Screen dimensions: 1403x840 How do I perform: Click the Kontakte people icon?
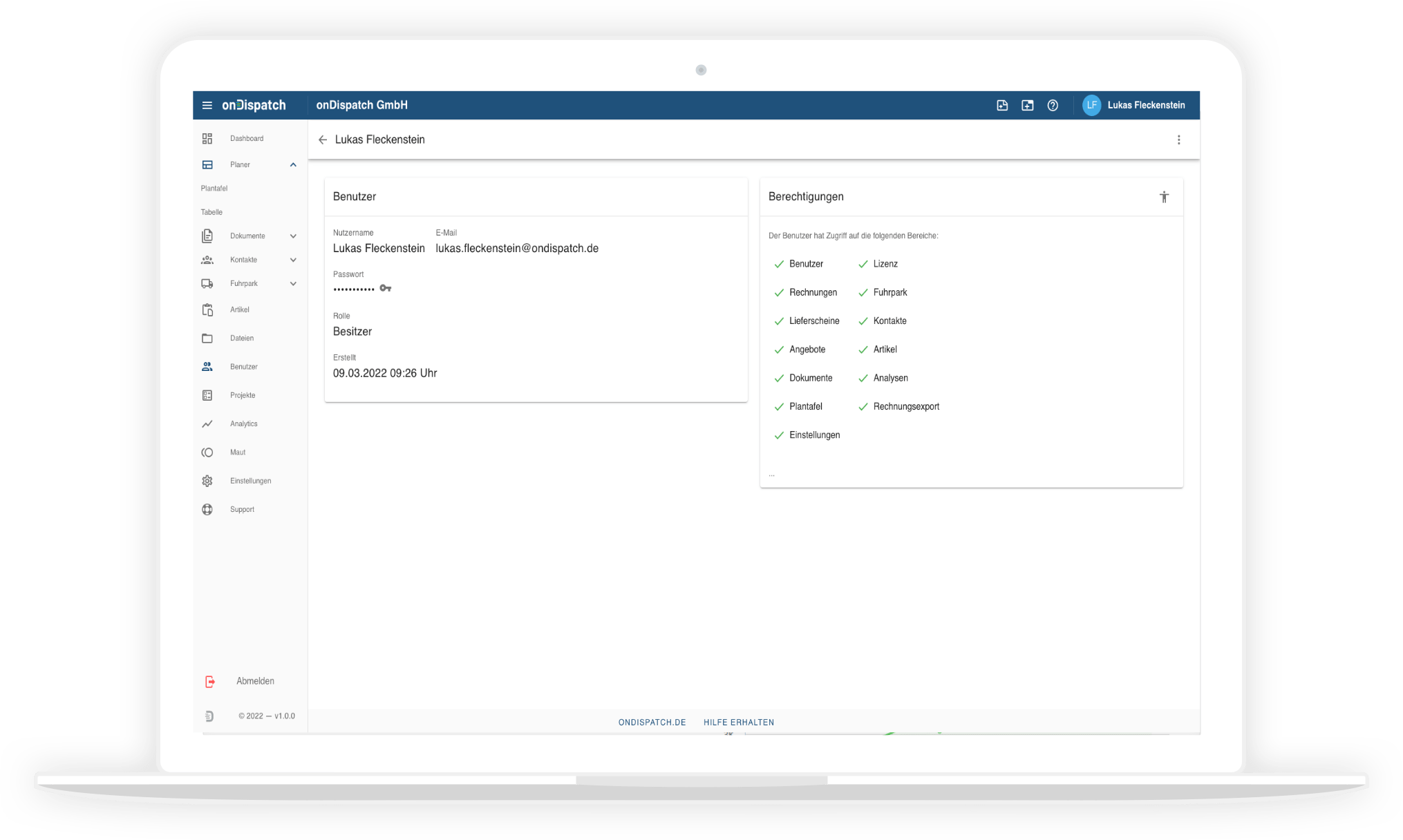point(207,260)
